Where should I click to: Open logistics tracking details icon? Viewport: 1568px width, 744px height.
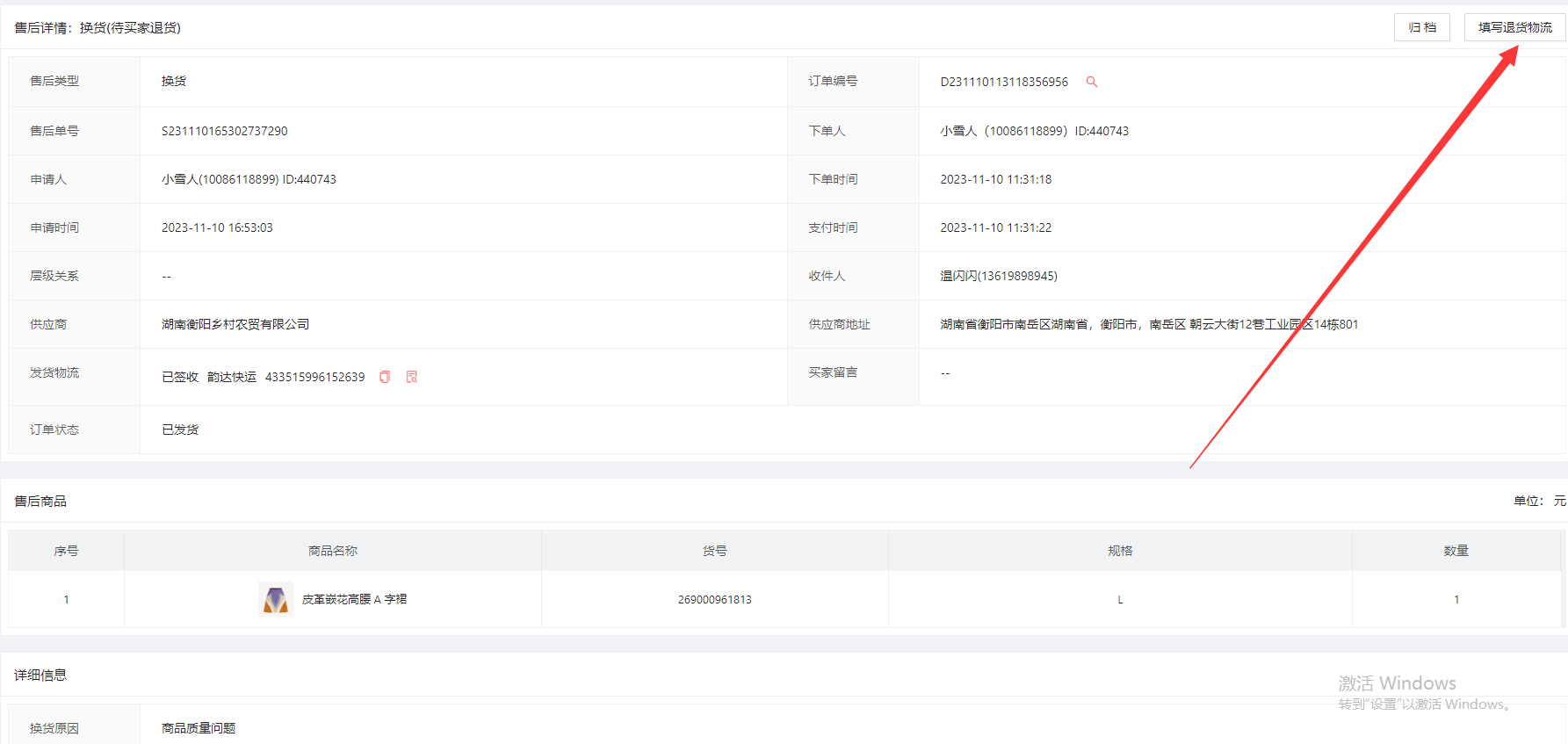tap(412, 377)
